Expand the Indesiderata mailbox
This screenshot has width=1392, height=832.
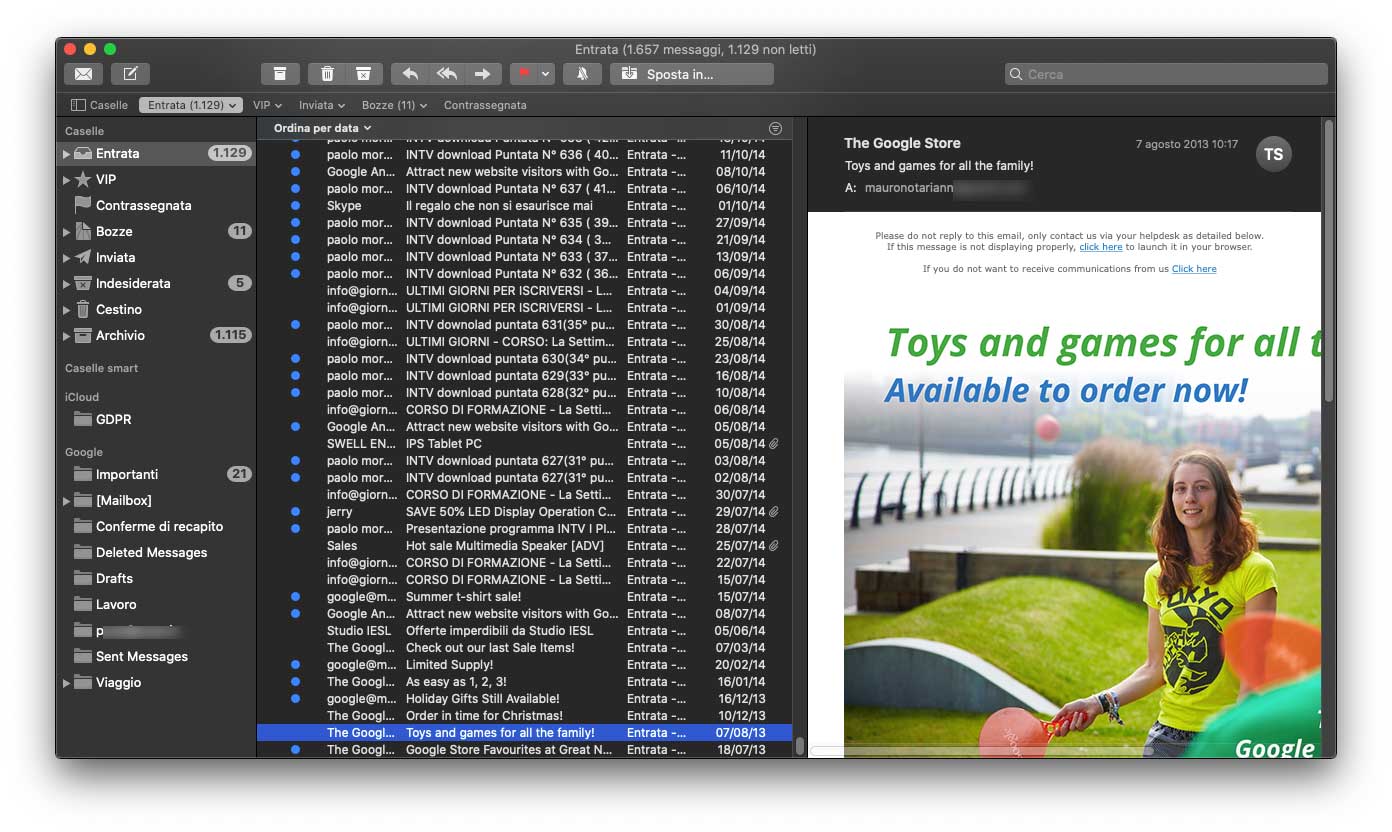[x=66, y=284]
